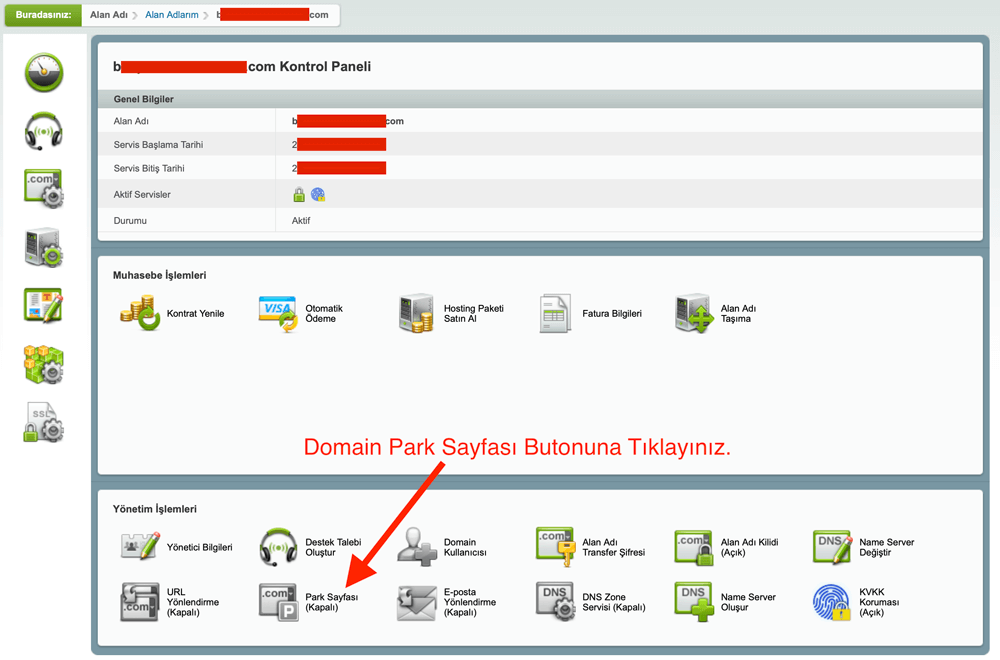This screenshot has height=660, width=1000.
Task: Click the Destek Talebi Oluştur headset icon
Action: (278, 547)
